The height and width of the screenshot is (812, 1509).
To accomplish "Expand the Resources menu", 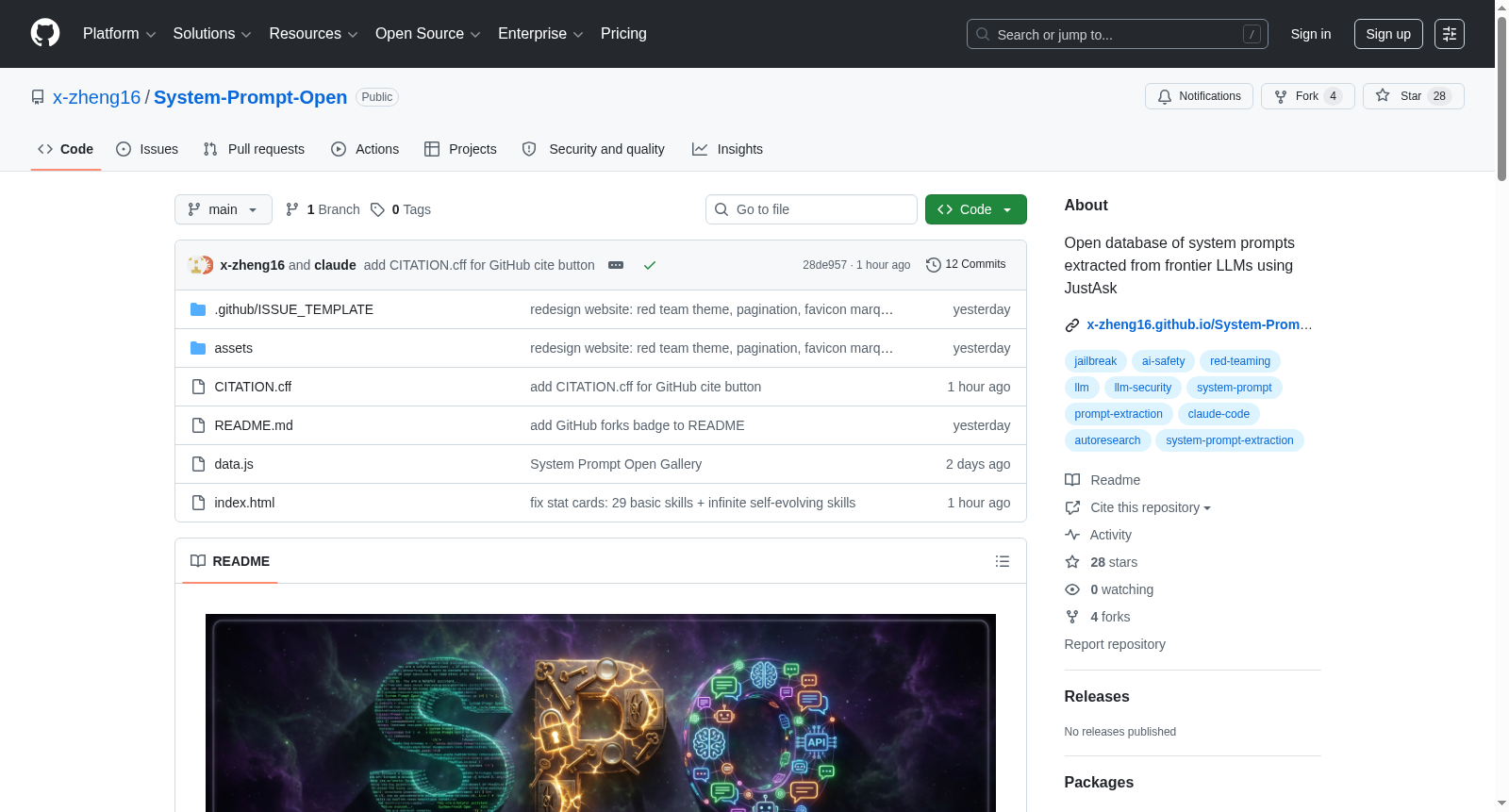I will tap(313, 34).
